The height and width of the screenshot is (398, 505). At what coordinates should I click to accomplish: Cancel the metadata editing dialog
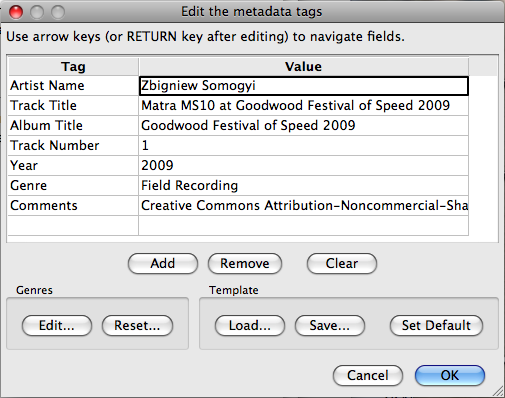368,375
